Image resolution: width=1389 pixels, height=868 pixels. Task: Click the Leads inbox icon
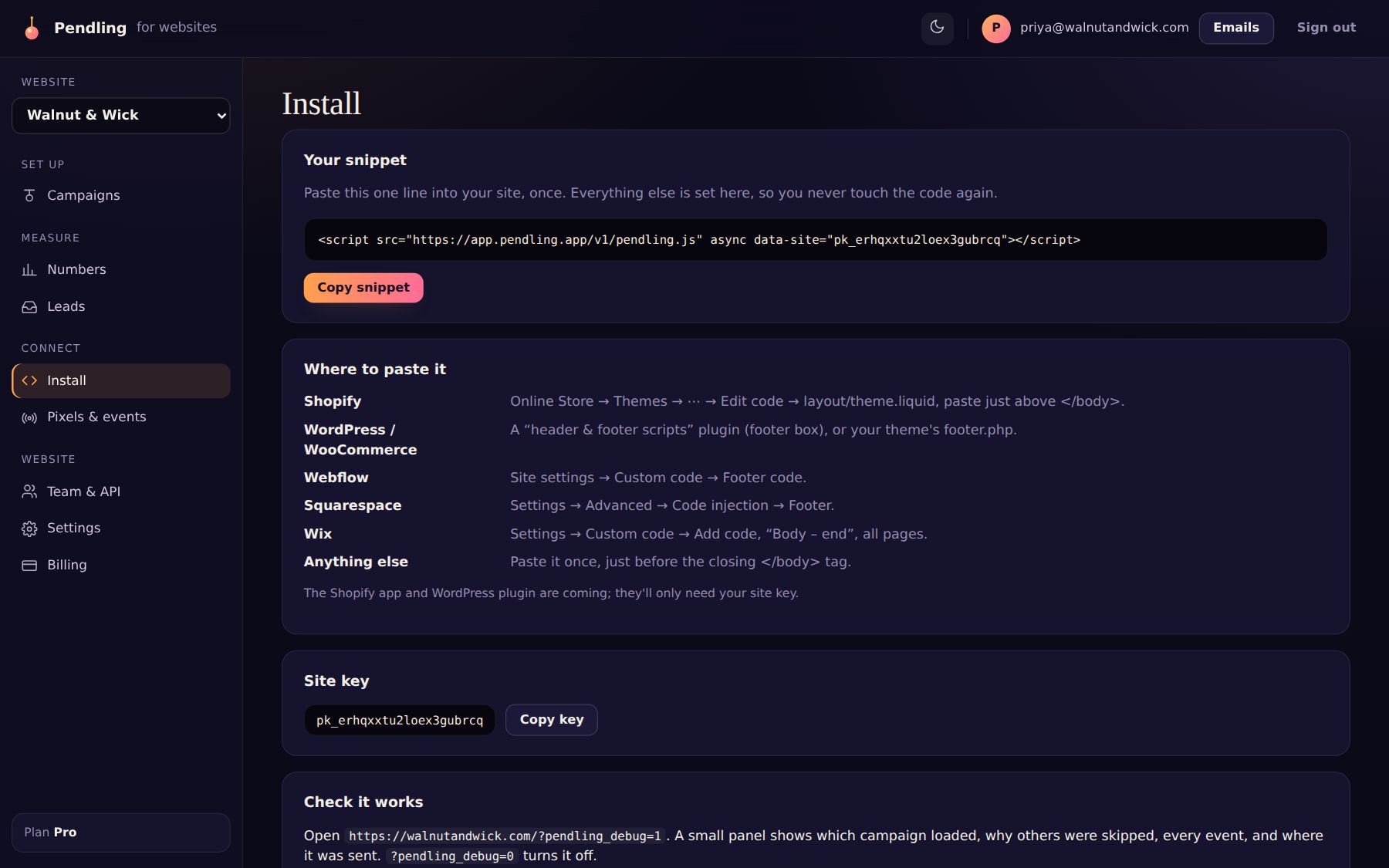[29, 306]
